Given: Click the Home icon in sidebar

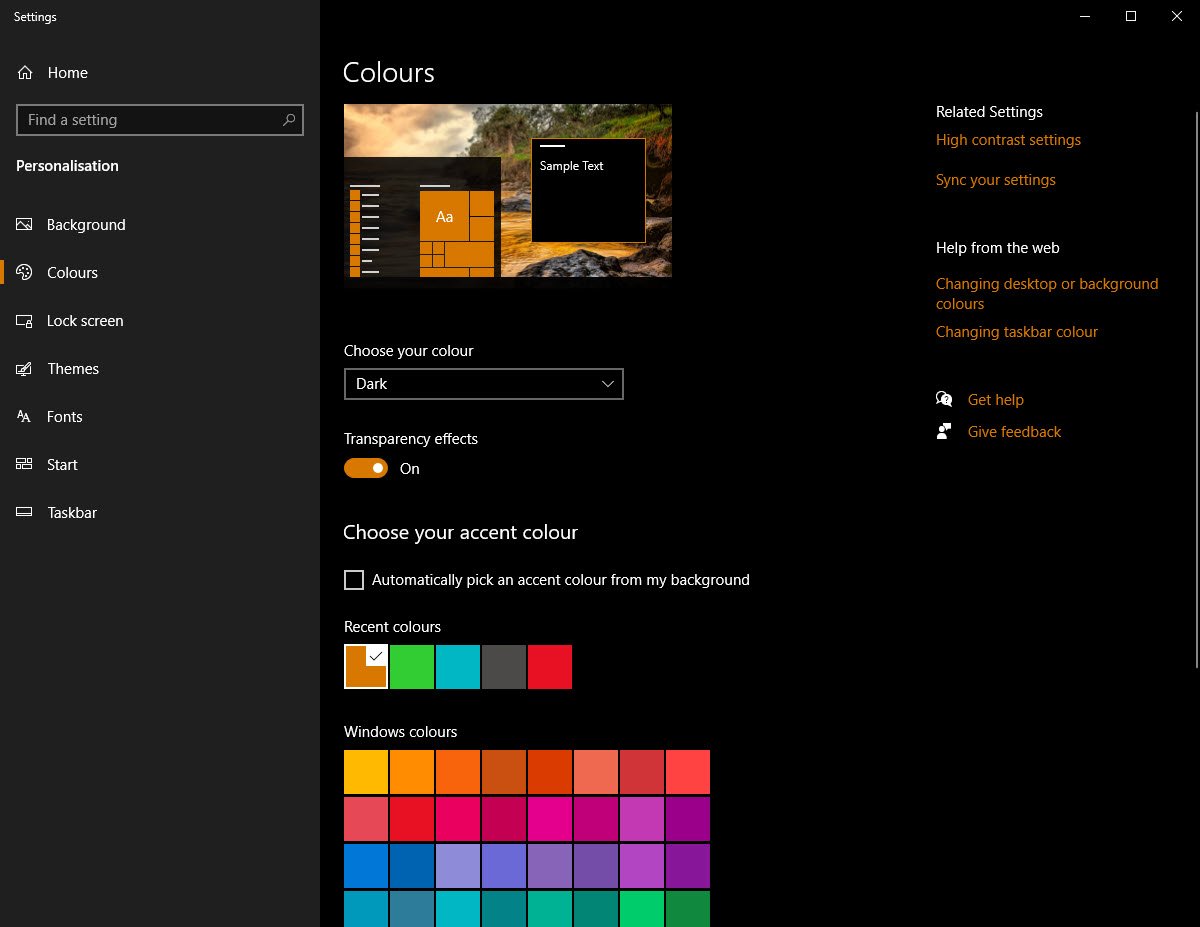Looking at the screenshot, I should pos(25,73).
